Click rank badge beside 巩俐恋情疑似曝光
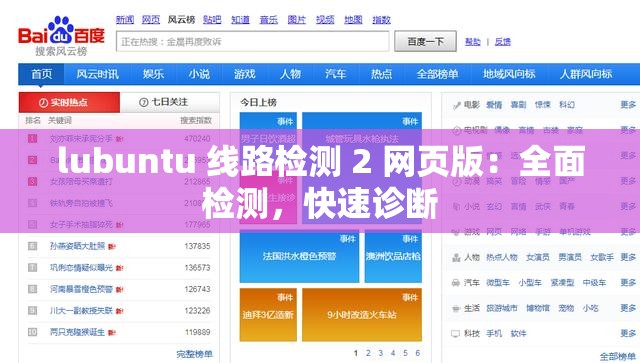The image size is (640, 363). click(32, 268)
